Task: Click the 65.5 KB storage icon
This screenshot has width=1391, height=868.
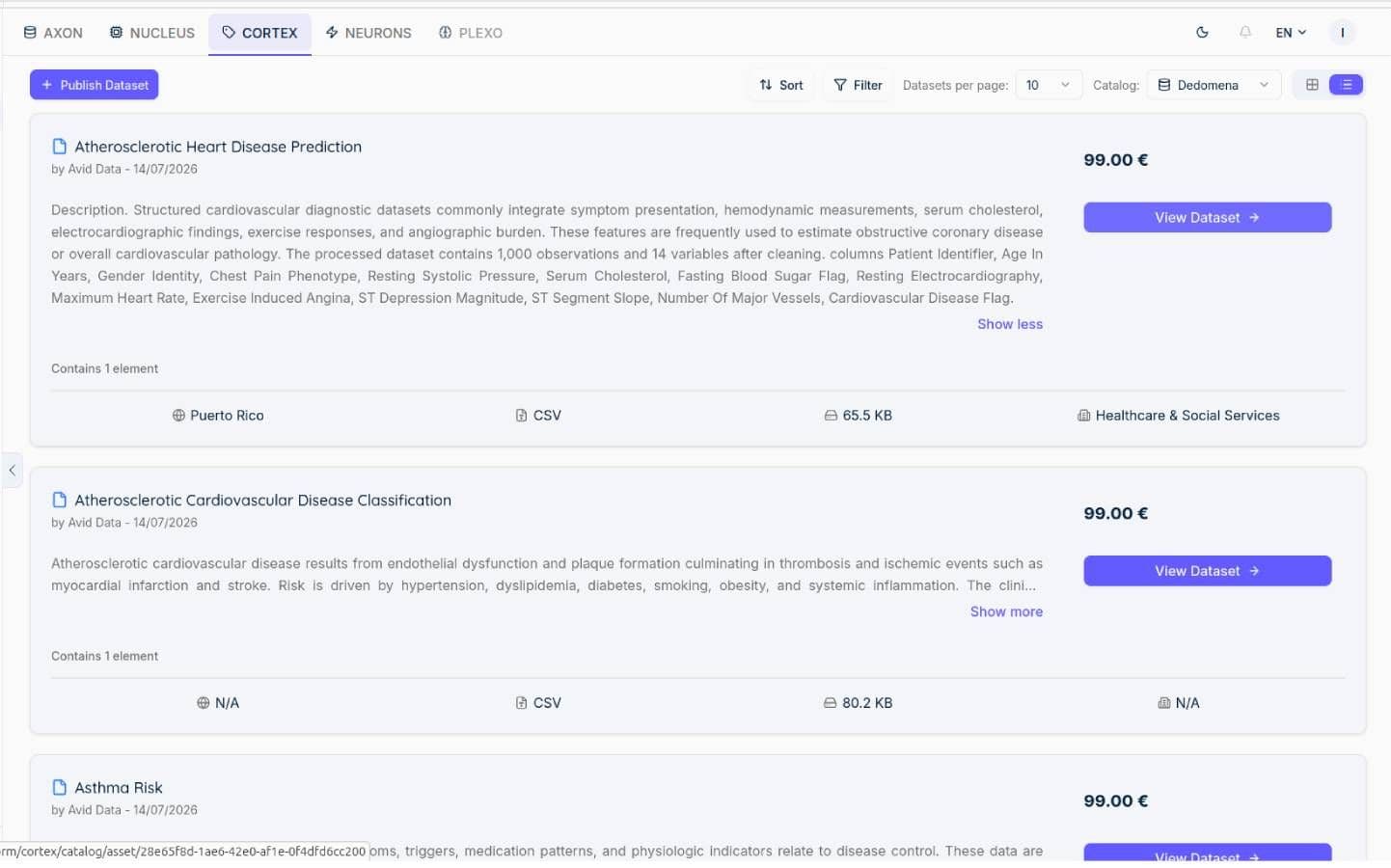Action: pos(830,416)
